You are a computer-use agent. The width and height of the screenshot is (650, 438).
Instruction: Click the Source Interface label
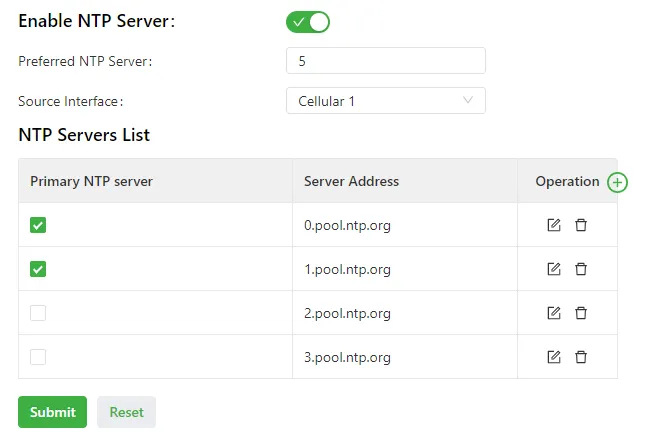70,101
